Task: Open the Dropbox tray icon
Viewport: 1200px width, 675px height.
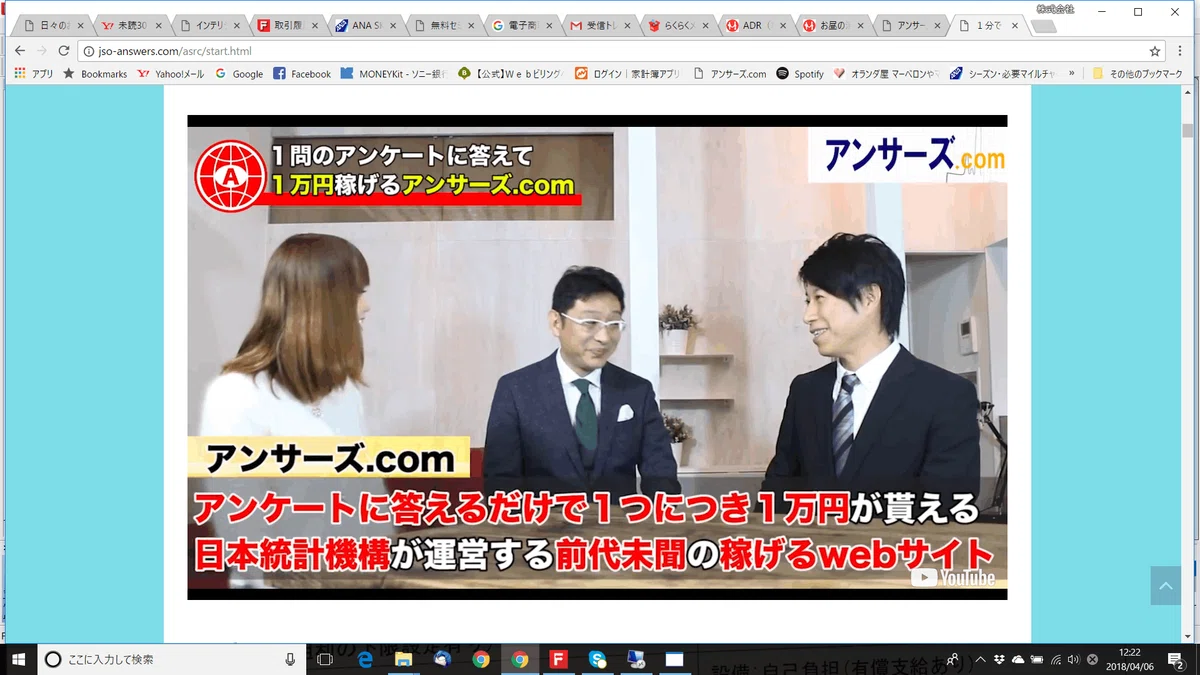Action: click(x=999, y=659)
